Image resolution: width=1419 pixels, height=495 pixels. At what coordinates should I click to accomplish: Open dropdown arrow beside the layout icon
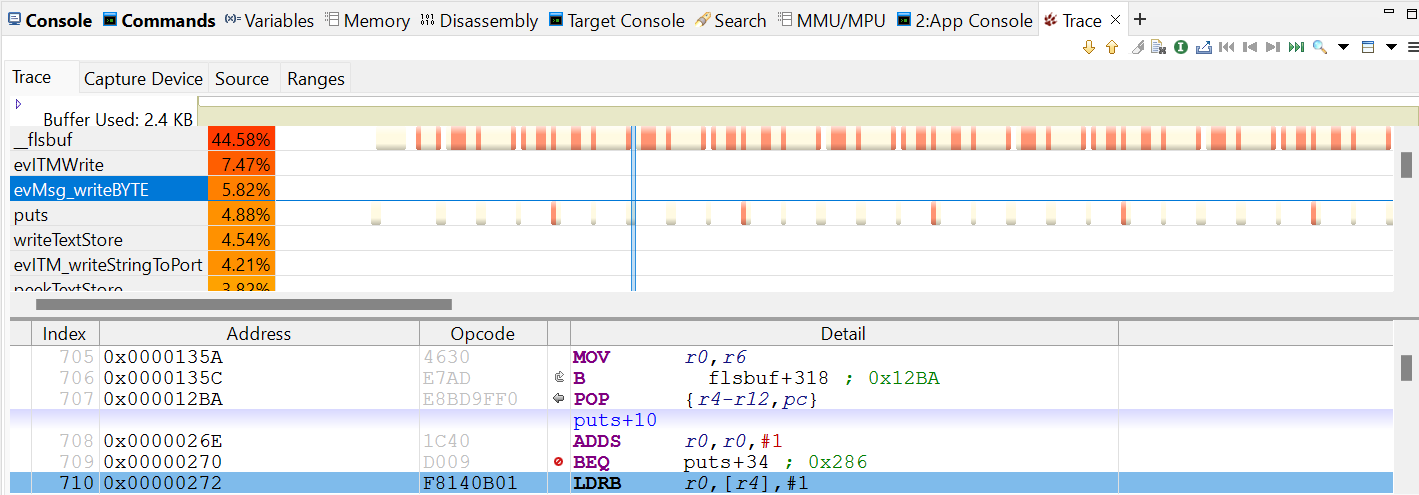[1391, 47]
